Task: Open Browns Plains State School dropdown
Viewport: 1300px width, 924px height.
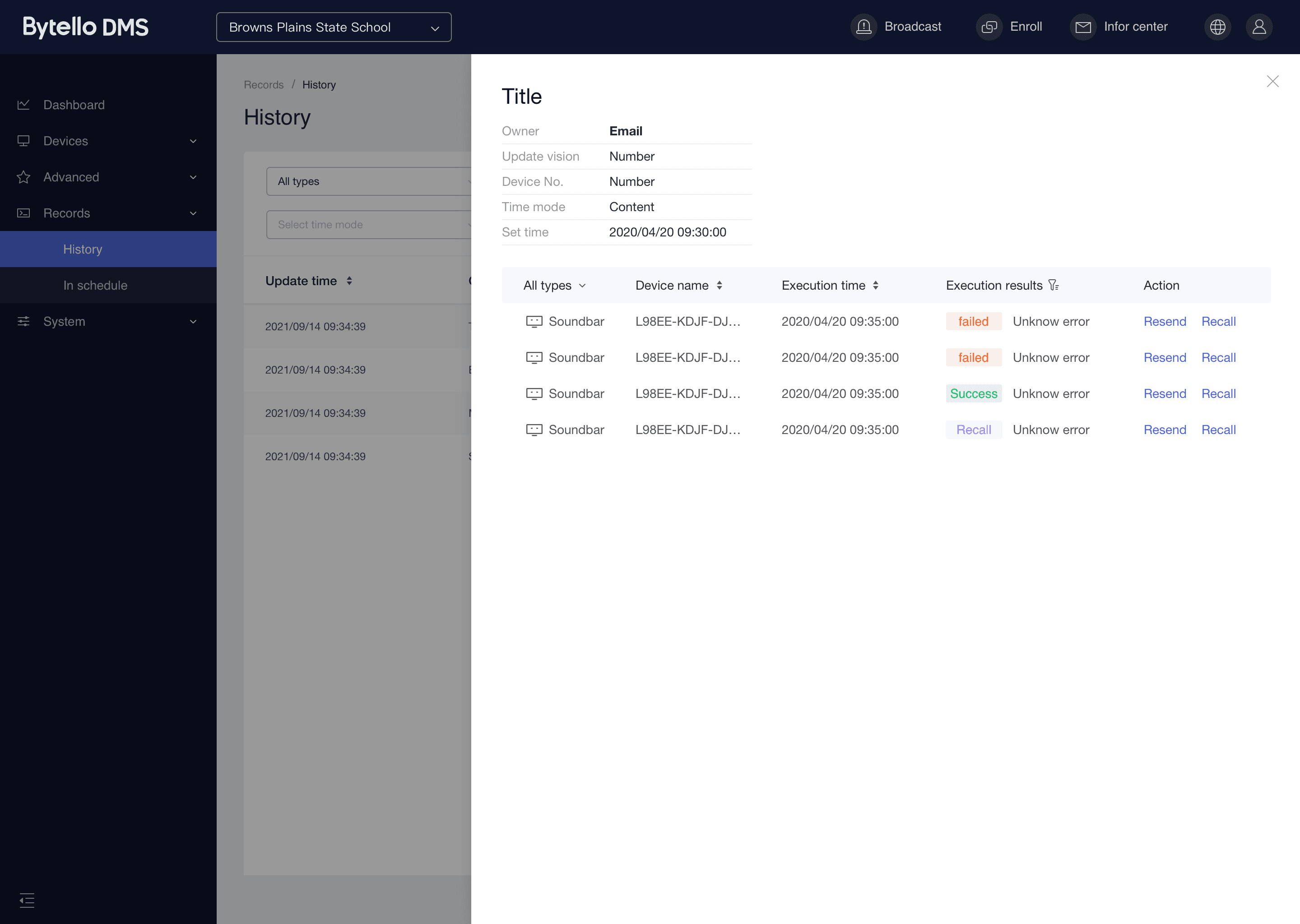Action: [334, 27]
